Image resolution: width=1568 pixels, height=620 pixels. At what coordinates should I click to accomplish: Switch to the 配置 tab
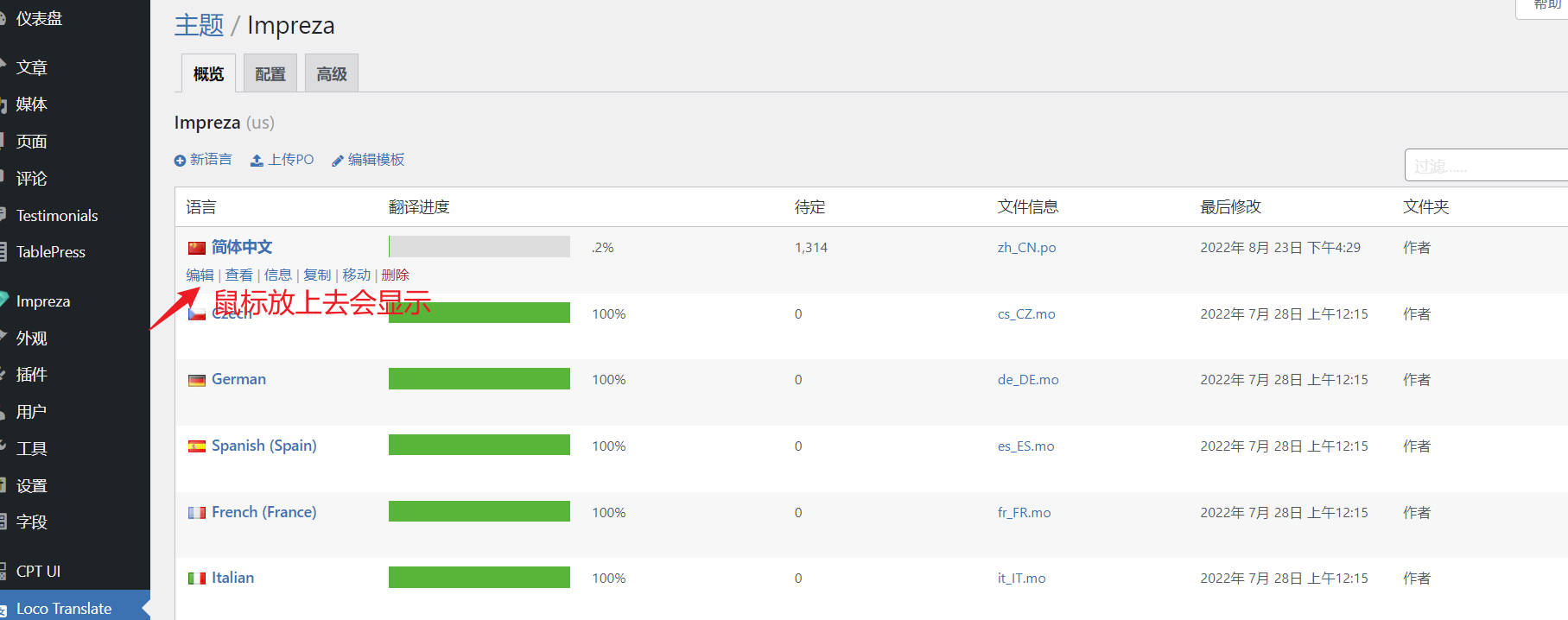(x=270, y=74)
